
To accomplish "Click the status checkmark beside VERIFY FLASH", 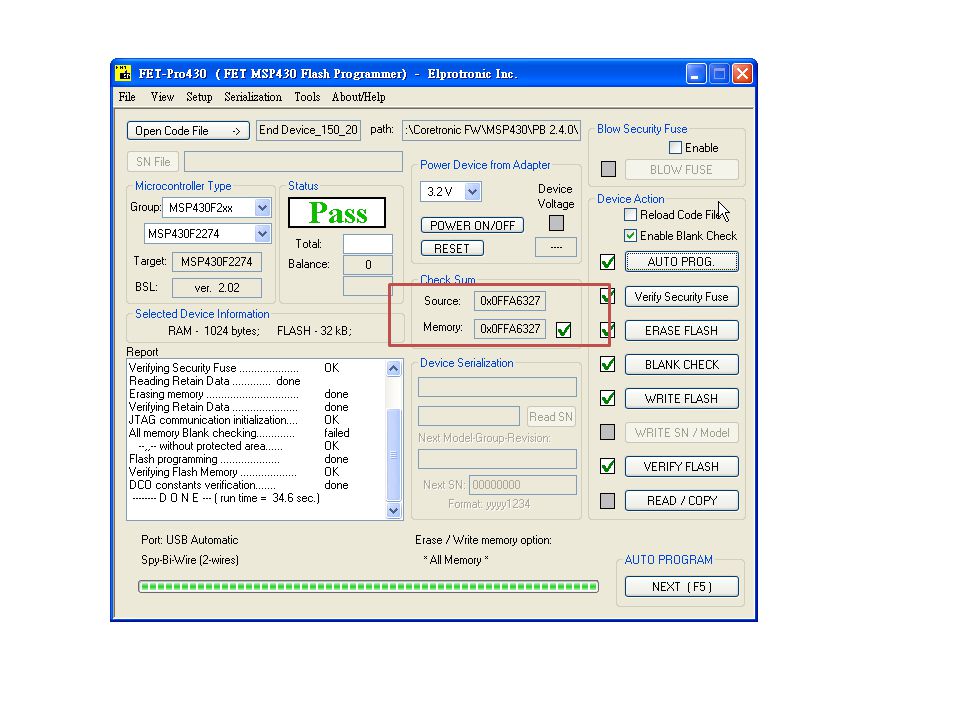I will coord(607,467).
